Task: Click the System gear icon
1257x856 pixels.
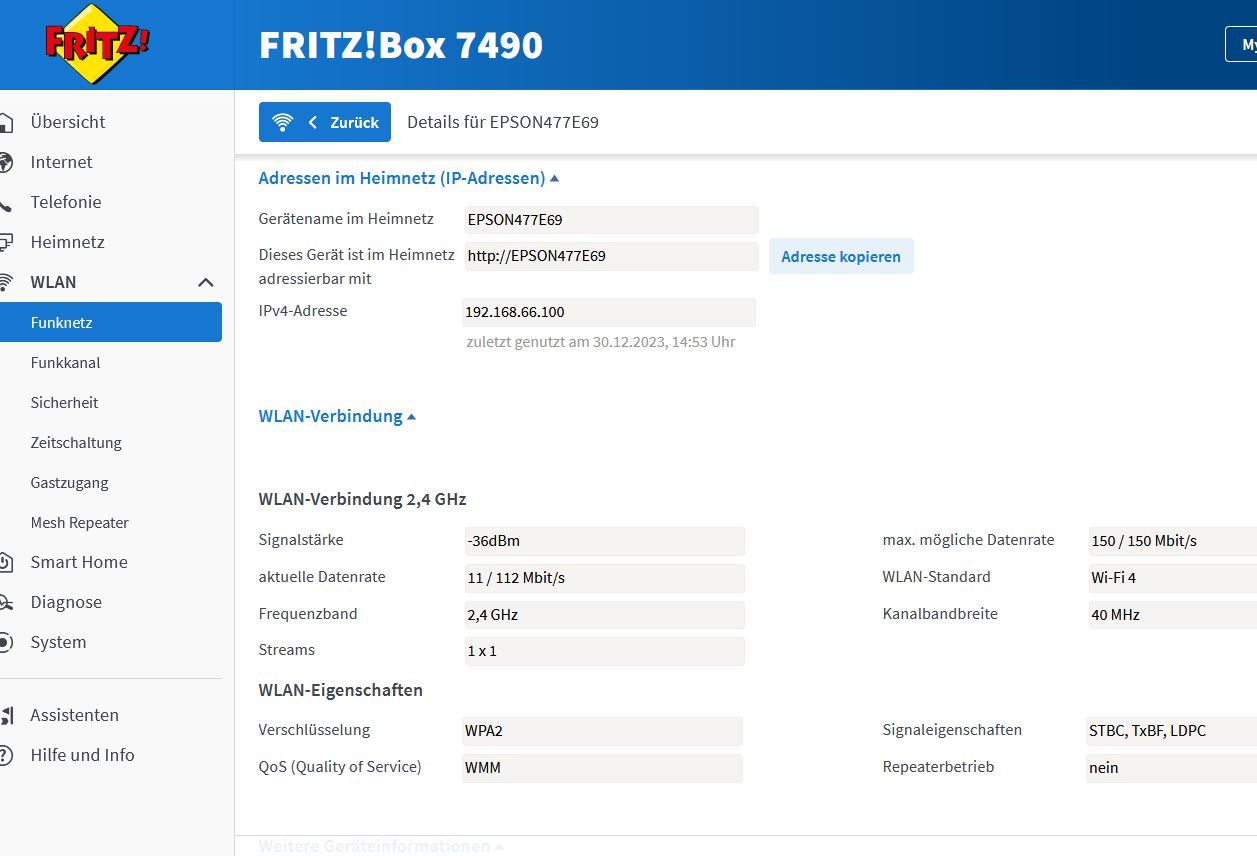Action: coord(5,642)
